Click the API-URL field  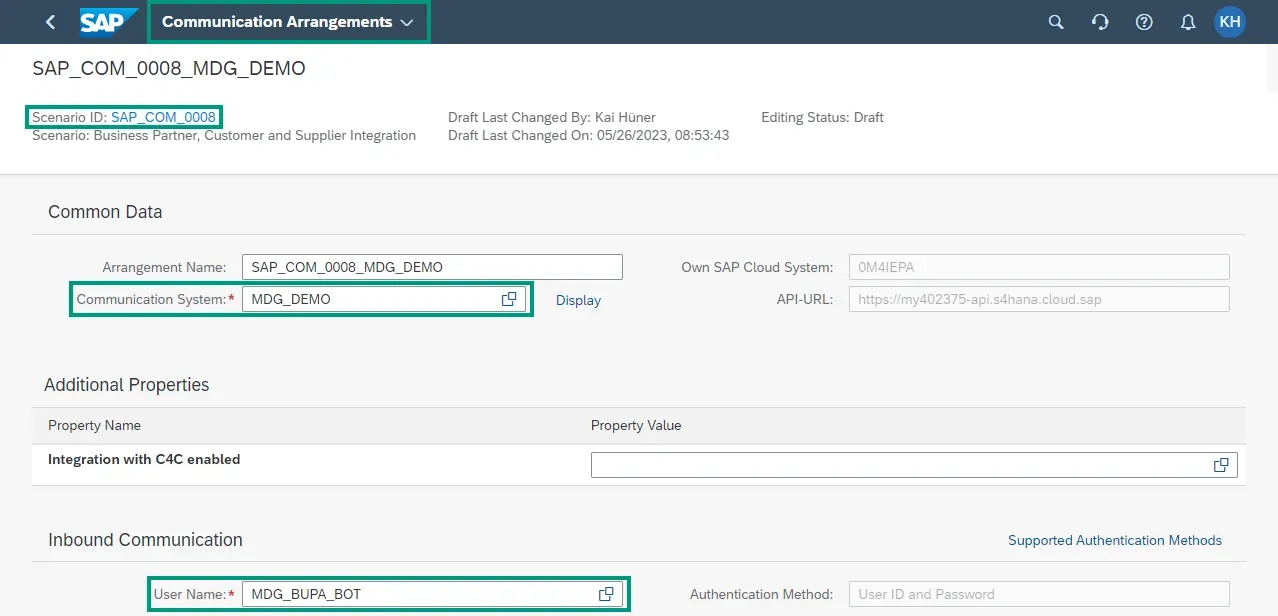pyautogui.click(x=1039, y=299)
